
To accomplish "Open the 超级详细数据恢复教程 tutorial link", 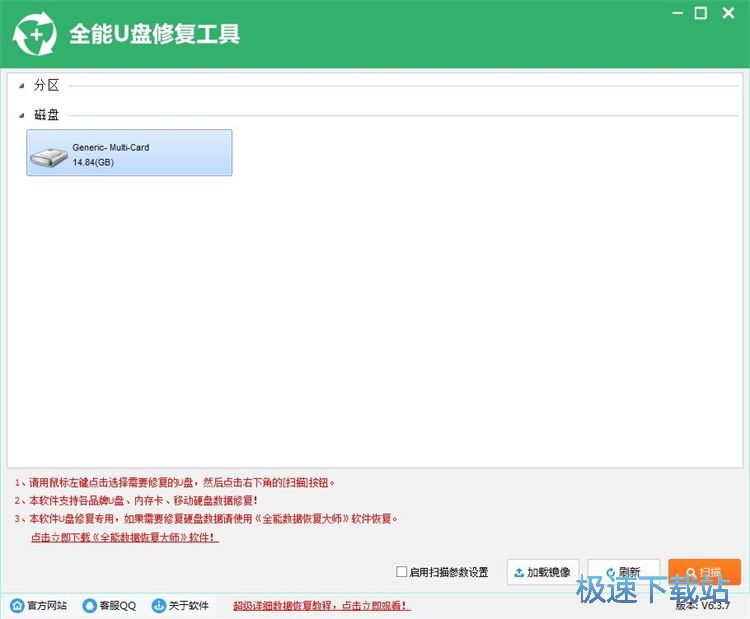I will pyautogui.click(x=322, y=606).
